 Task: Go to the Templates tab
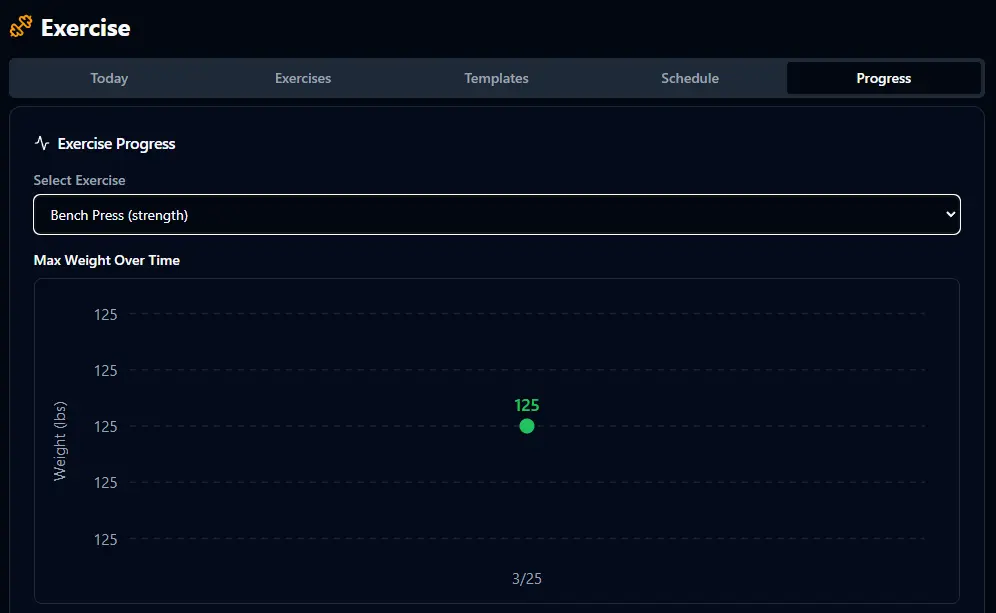pos(496,78)
